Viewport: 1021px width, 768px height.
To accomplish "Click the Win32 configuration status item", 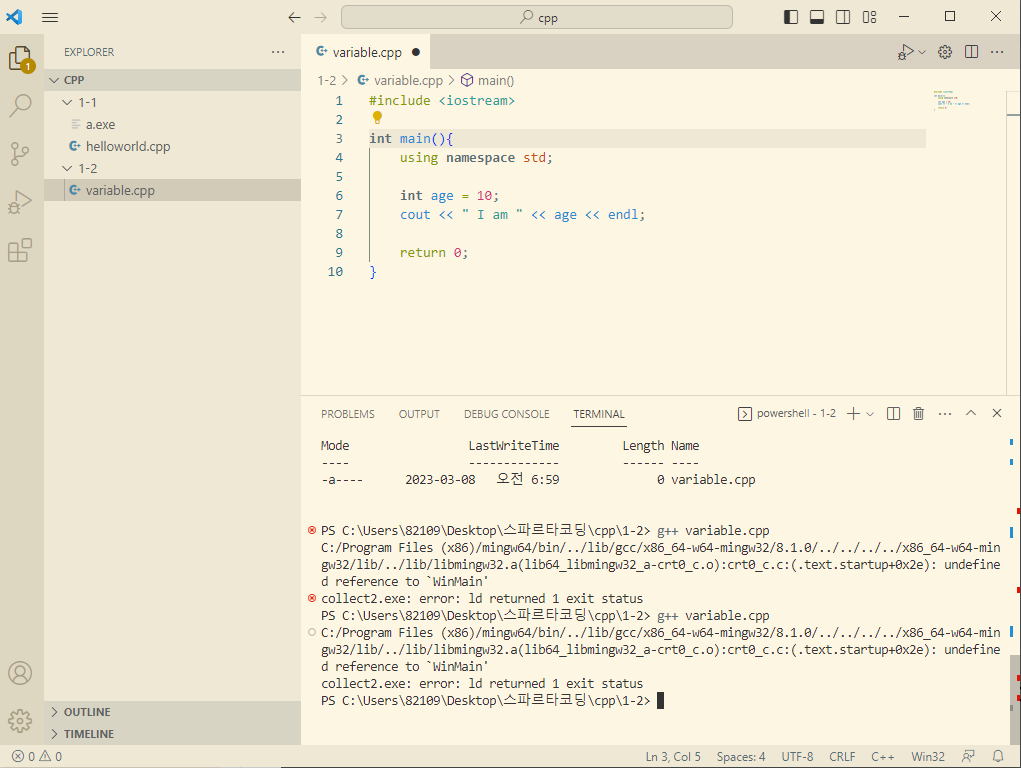I will pyautogui.click(x=928, y=757).
